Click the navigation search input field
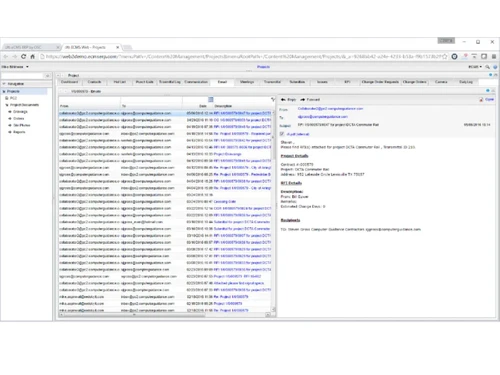The width and height of the screenshot is (500, 375). click(23, 76)
